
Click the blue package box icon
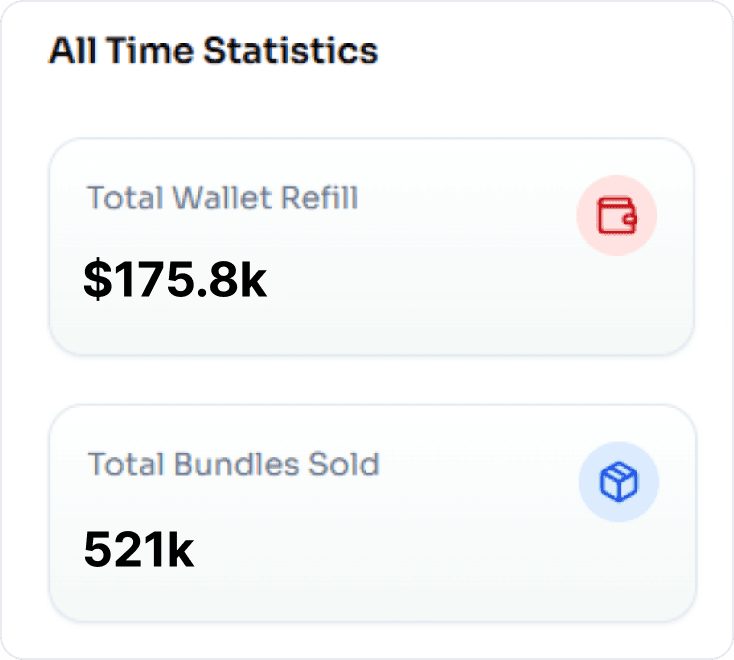(618, 483)
